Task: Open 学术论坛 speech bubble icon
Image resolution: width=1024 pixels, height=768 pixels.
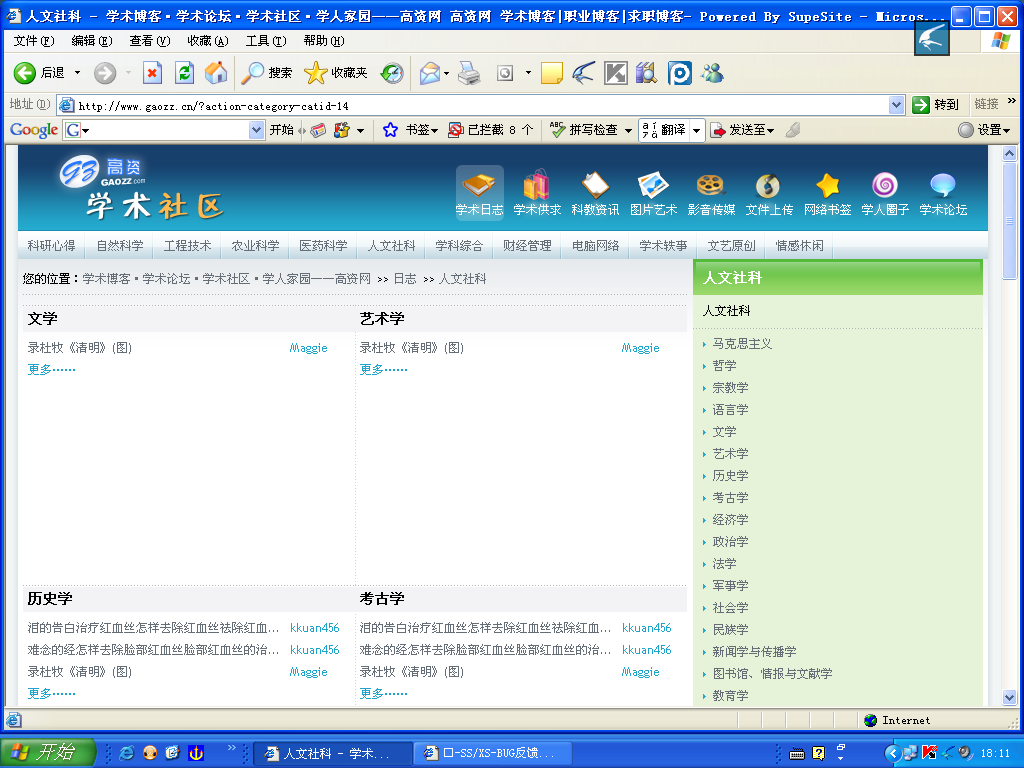Action: coord(943,192)
